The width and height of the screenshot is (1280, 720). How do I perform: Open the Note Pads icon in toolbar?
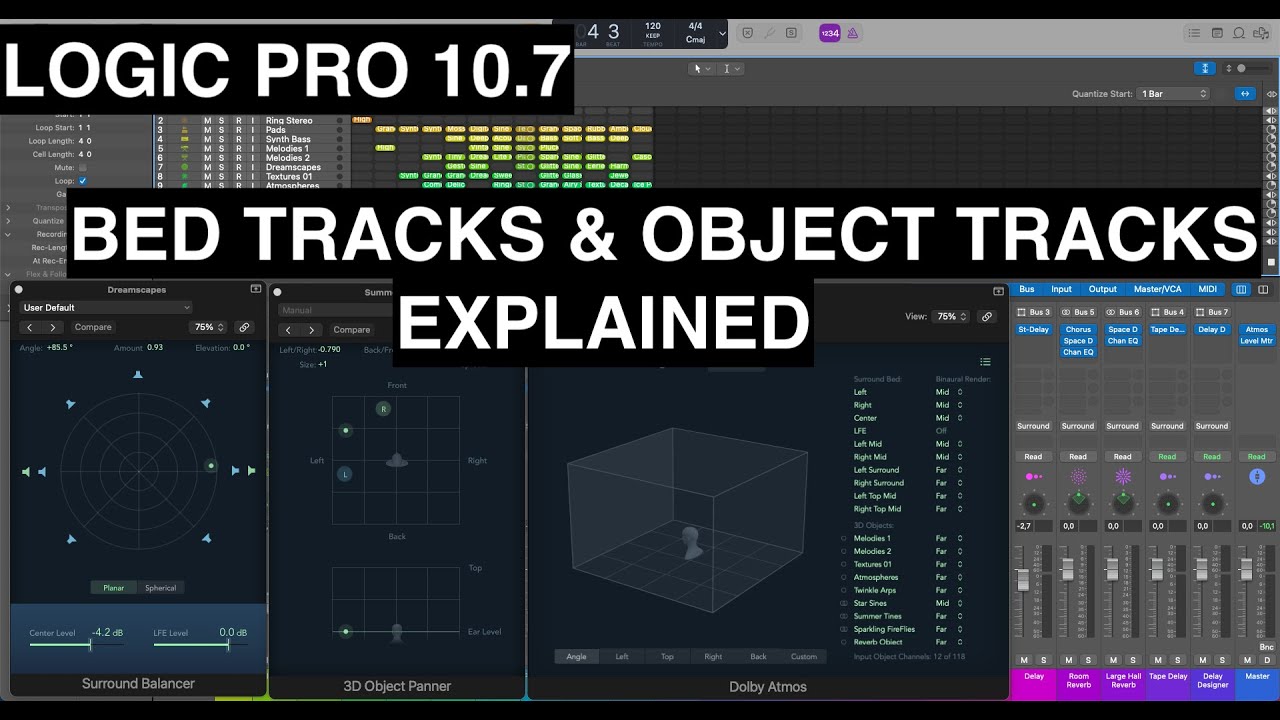pyautogui.click(x=1217, y=33)
